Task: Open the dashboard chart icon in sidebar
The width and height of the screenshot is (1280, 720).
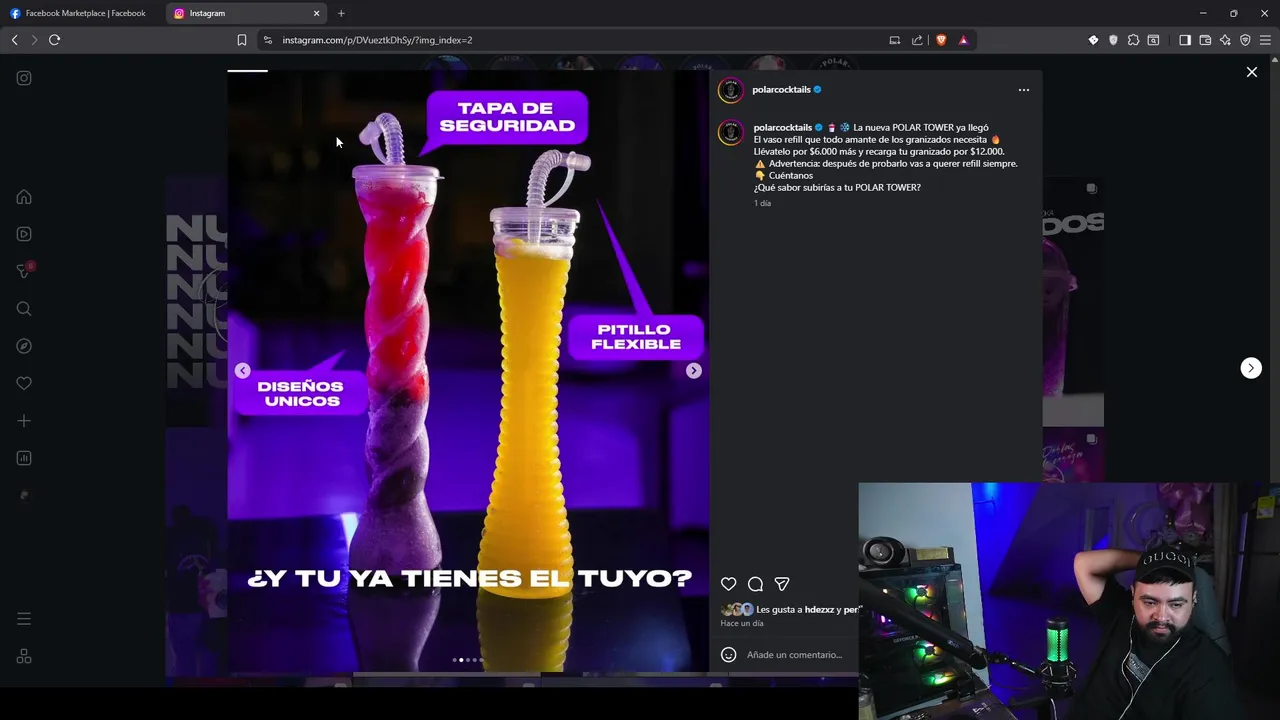Action: [x=24, y=458]
